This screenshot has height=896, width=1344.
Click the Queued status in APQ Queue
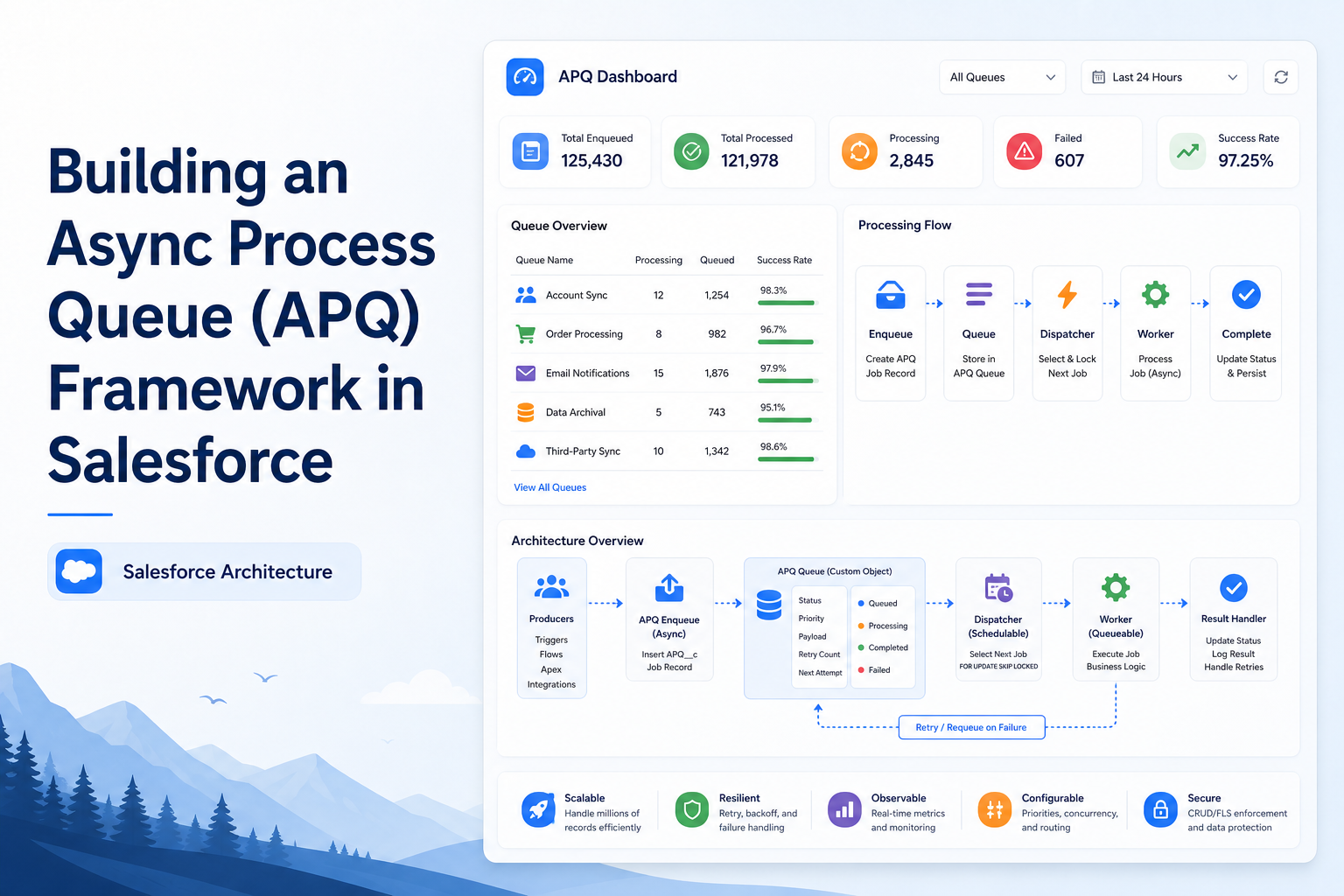click(x=878, y=604)
